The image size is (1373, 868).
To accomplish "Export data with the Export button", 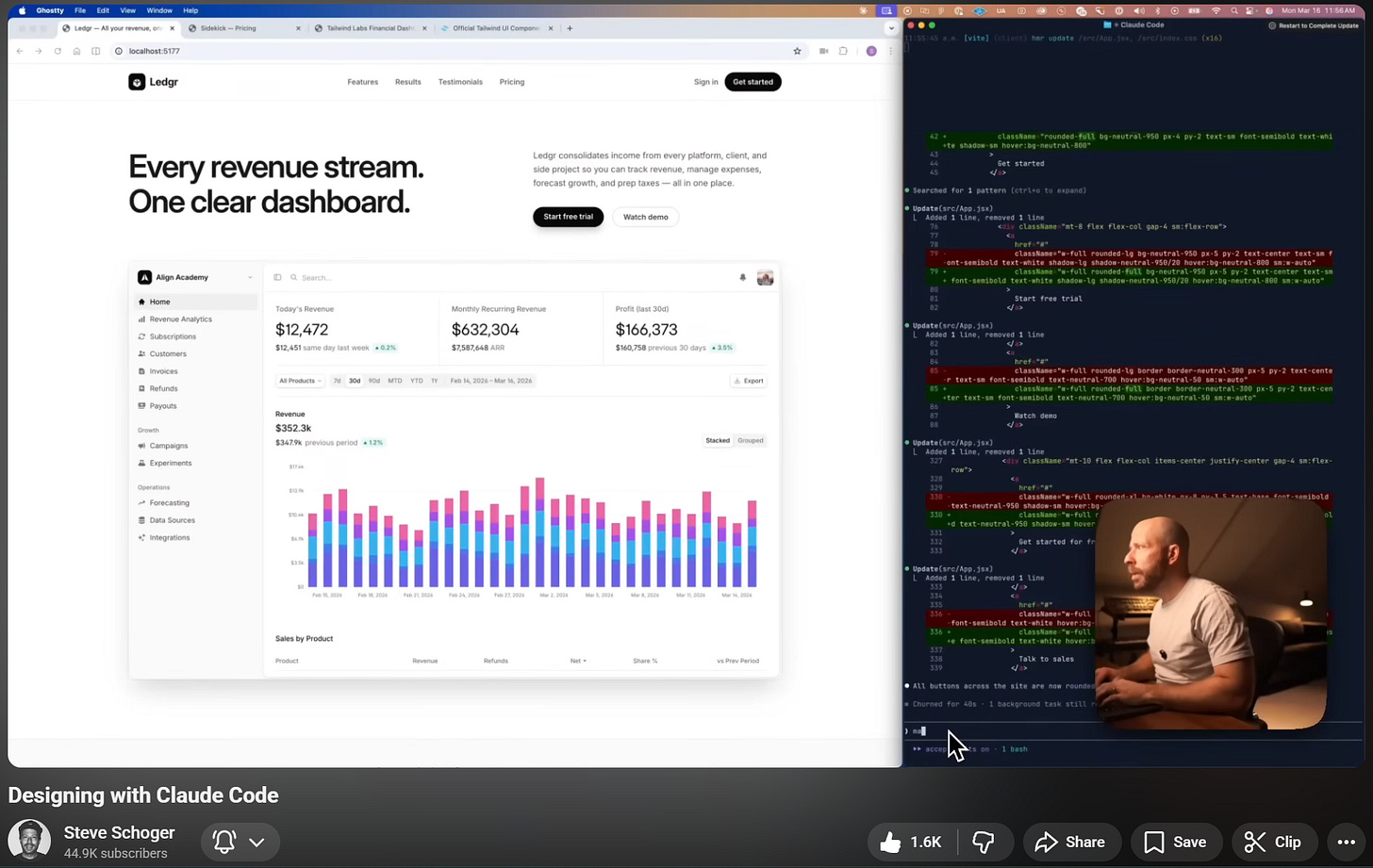I will pos(749,381).
